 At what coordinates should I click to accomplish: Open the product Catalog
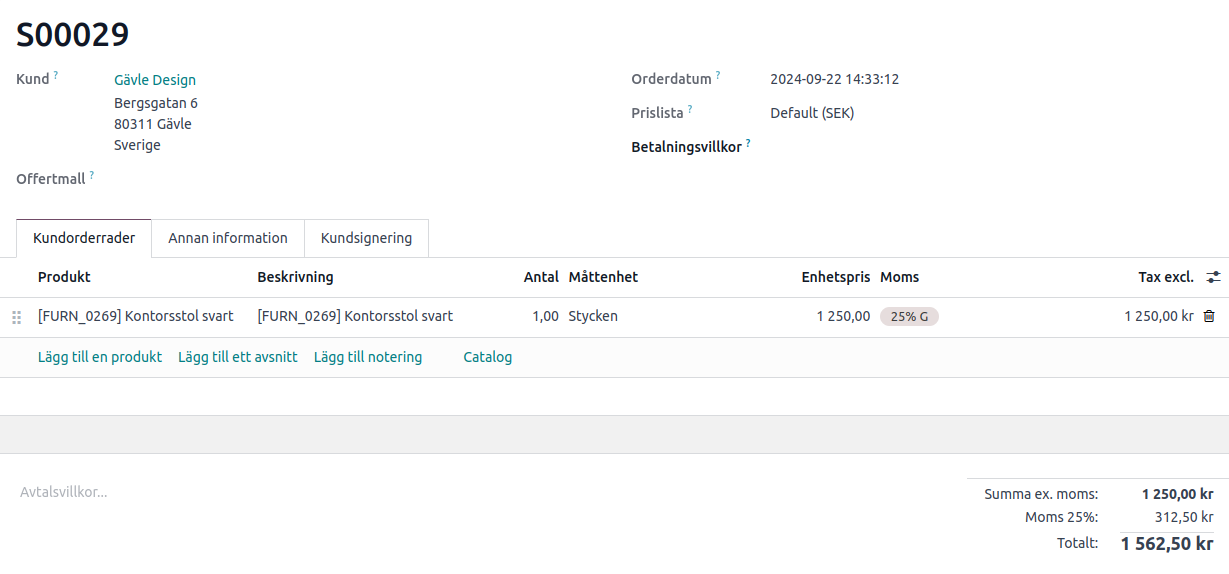pos(487,357)
